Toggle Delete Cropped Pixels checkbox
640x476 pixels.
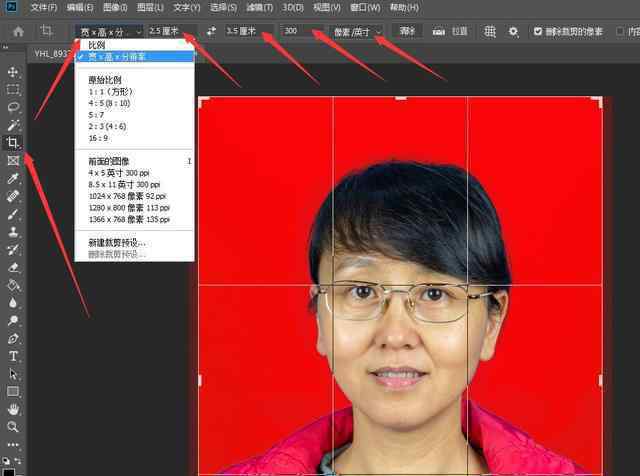click(538, 31)
